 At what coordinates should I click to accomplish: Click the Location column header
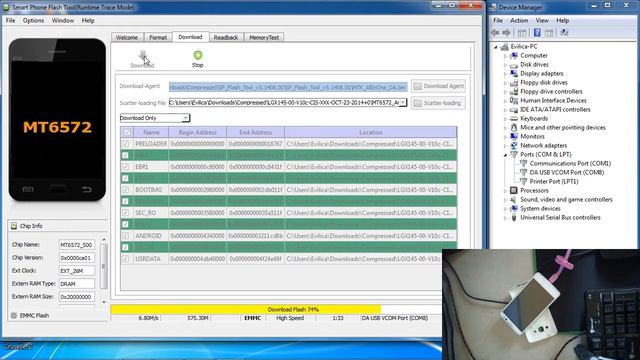point(371,132)
